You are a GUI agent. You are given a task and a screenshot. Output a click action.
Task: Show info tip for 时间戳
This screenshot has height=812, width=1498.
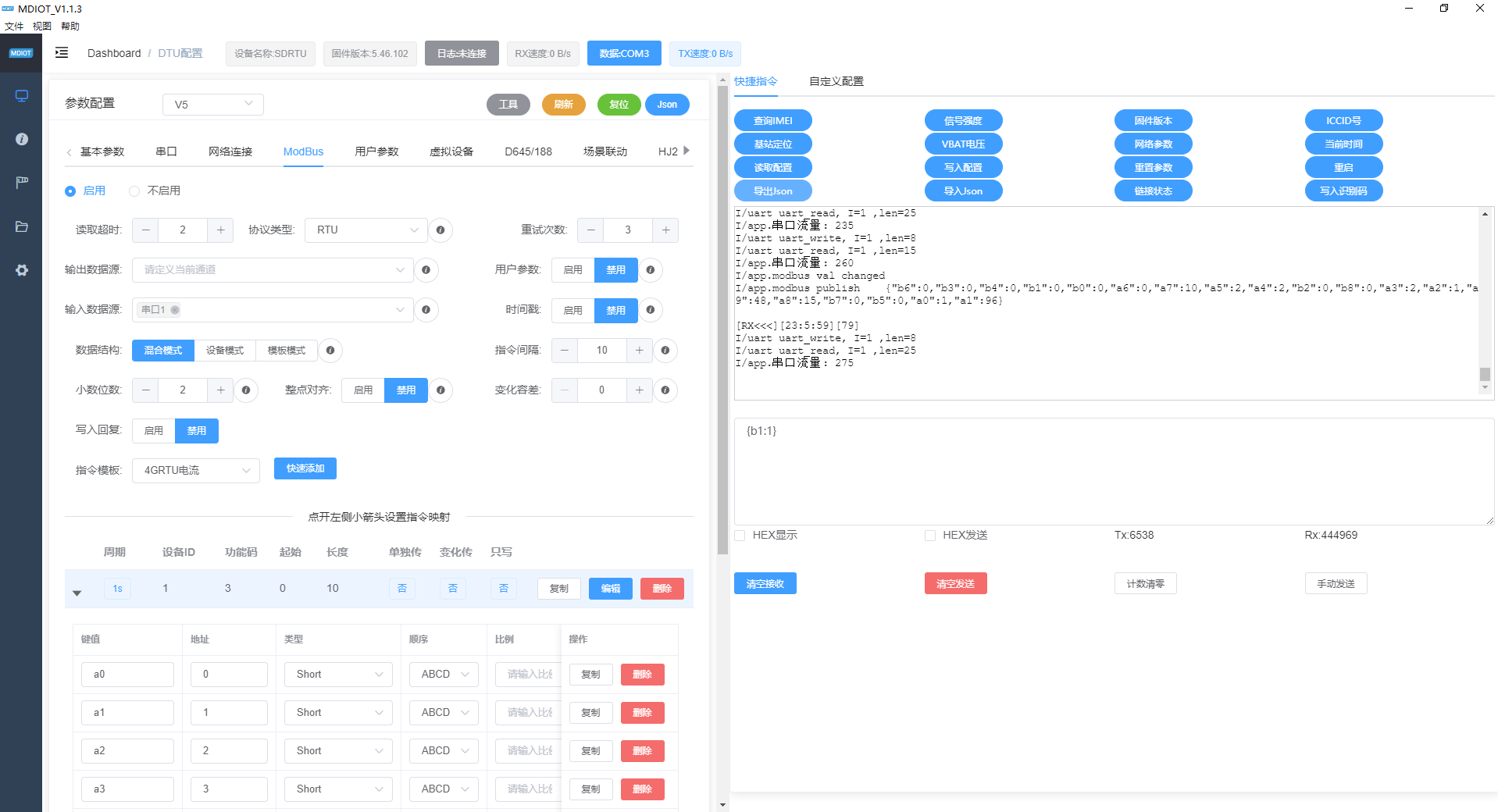[651, 310]
